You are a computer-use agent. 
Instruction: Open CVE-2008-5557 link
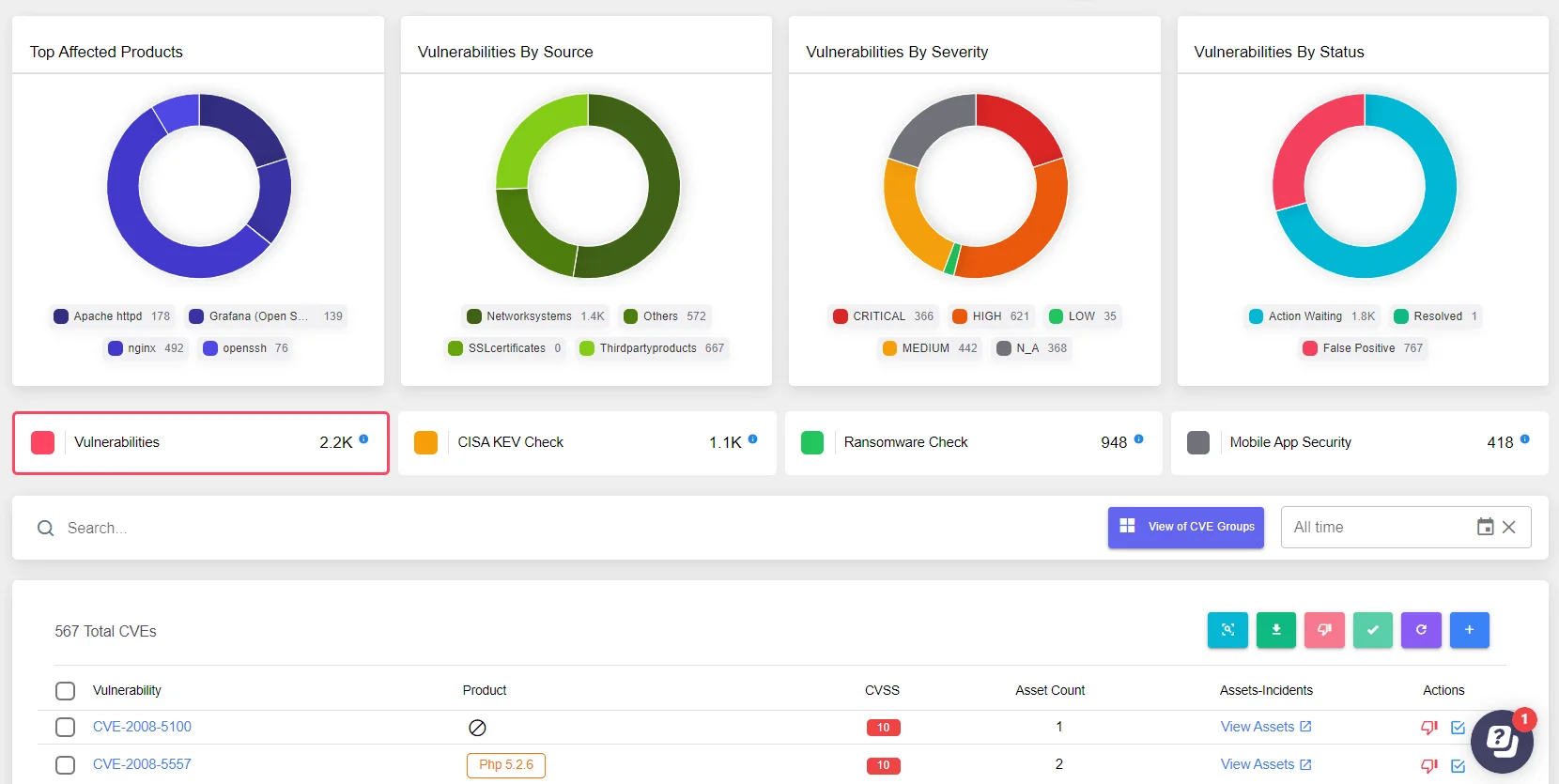[142, 764]
